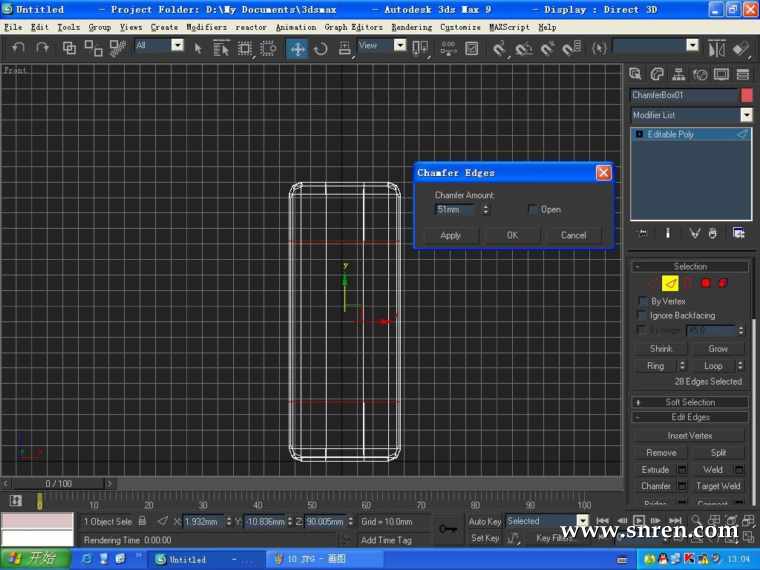Open the Modifier List dropdown

click(x=745, y=115)
